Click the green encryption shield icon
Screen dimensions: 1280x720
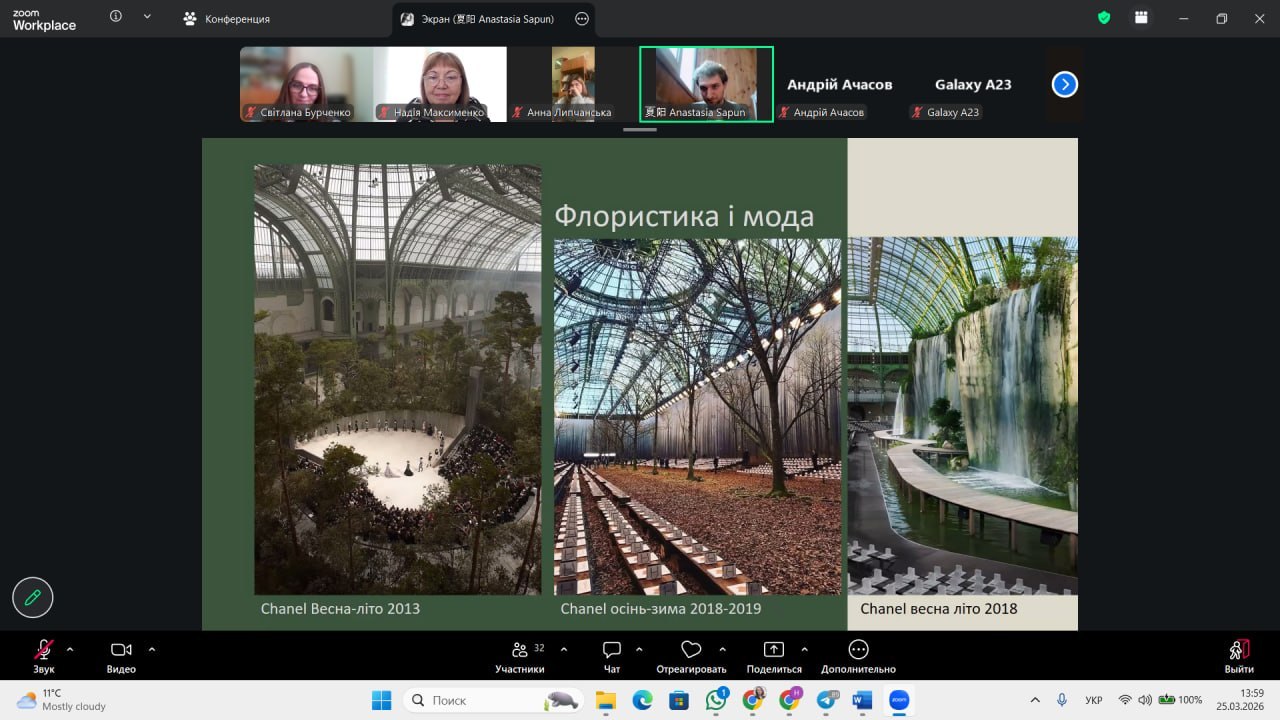tap(1104, 18)
